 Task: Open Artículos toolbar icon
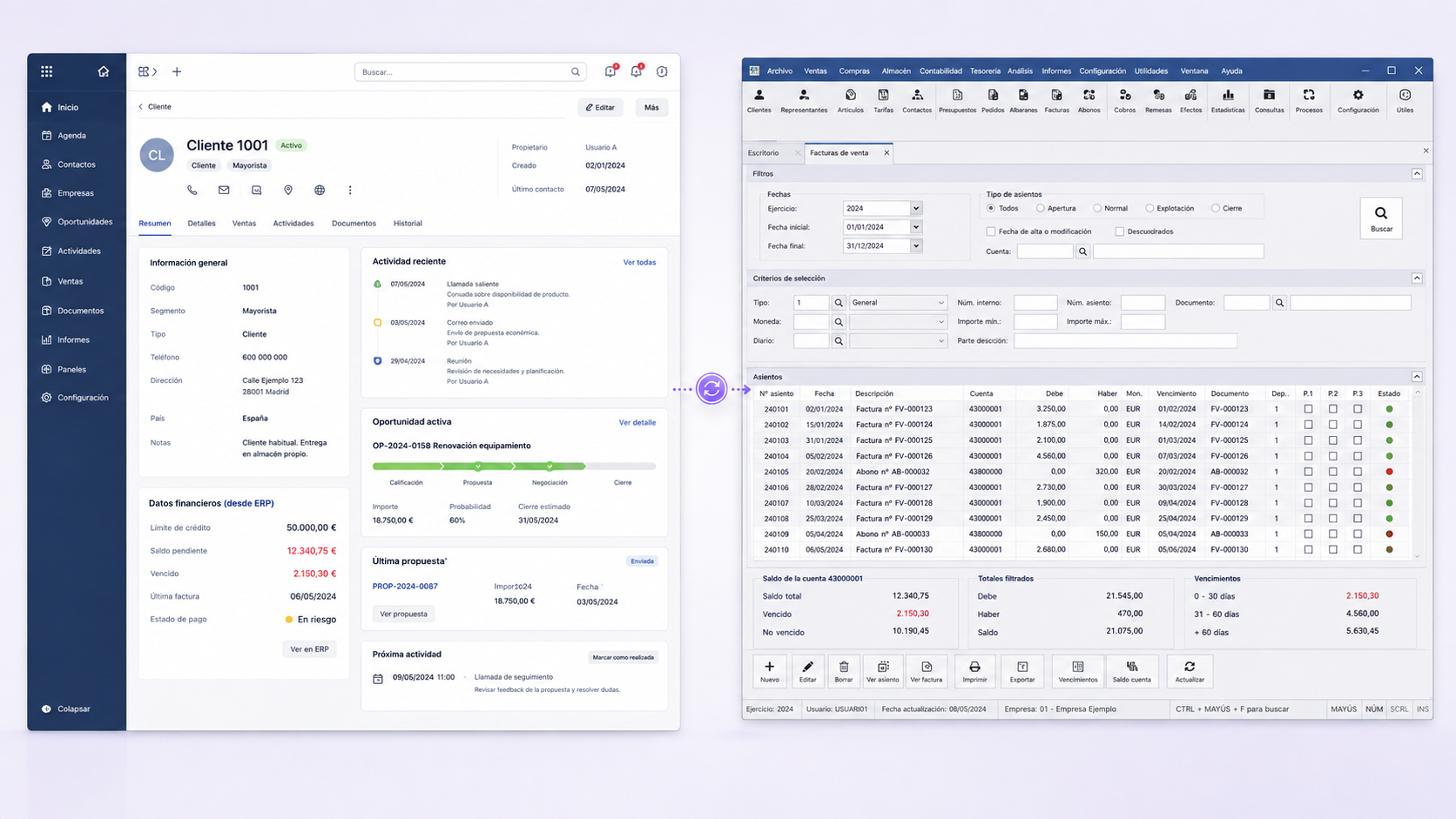(850, 100)
